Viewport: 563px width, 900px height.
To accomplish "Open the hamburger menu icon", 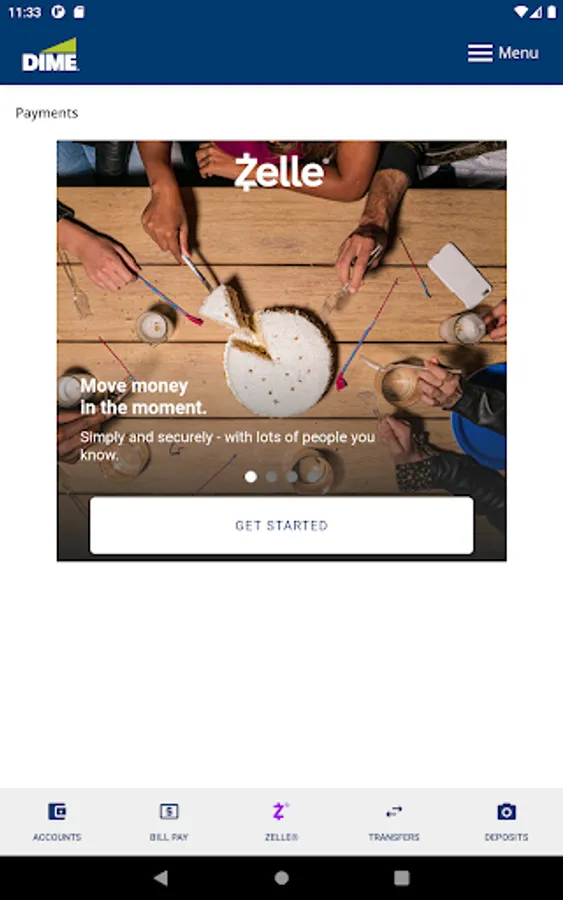I will coord(480,53).
